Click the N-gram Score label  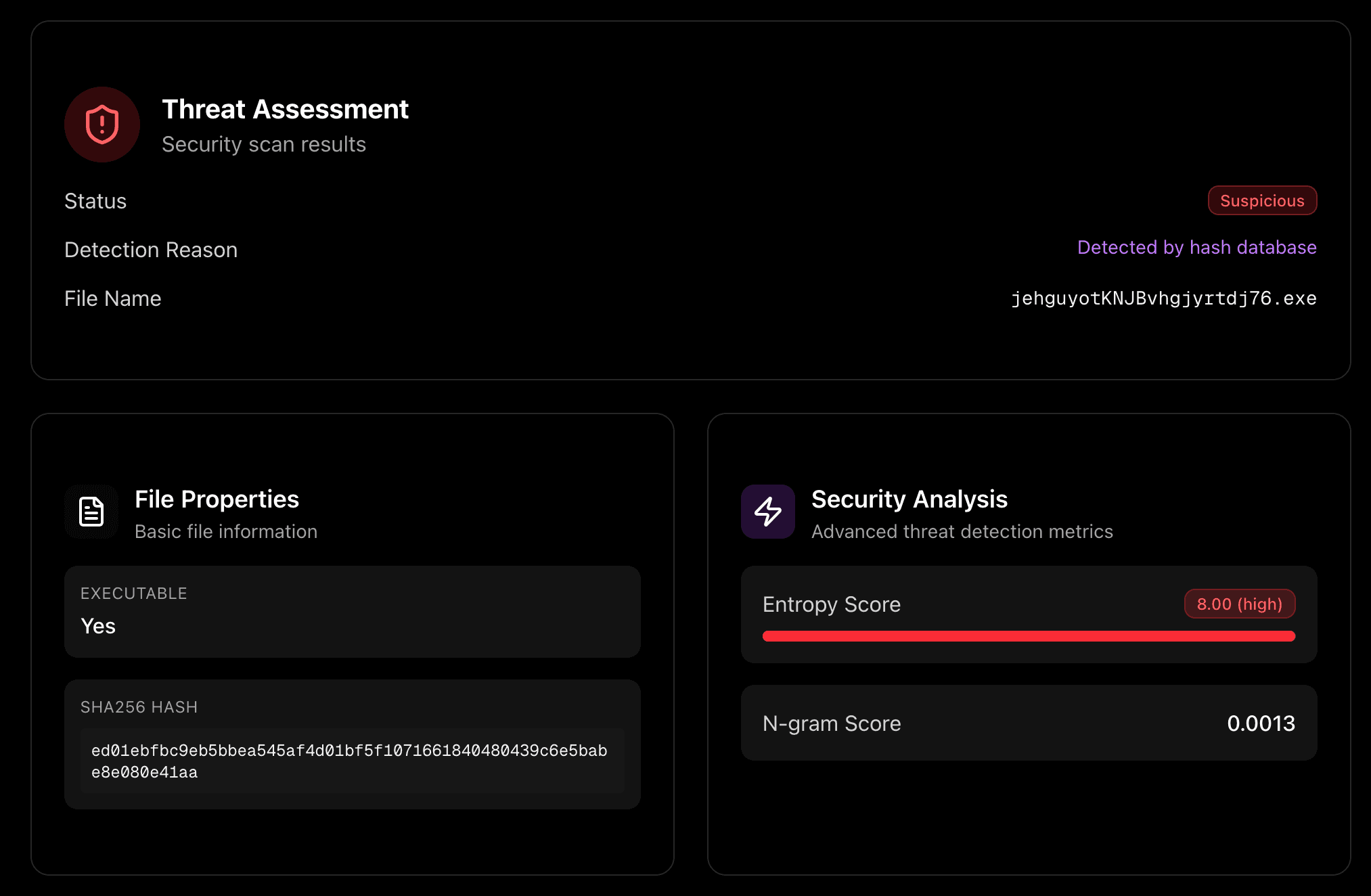point(832,723)
